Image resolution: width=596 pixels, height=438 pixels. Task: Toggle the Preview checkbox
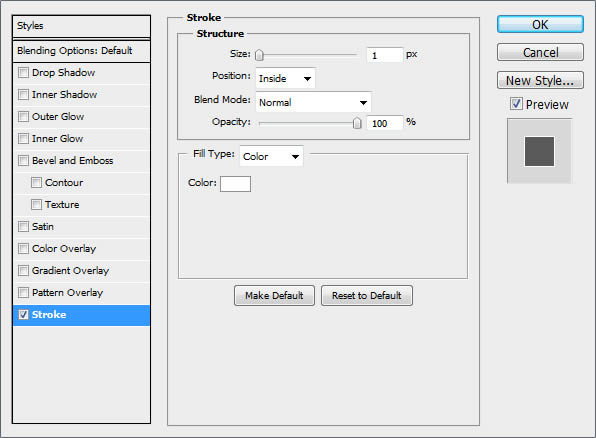(516, 103)
